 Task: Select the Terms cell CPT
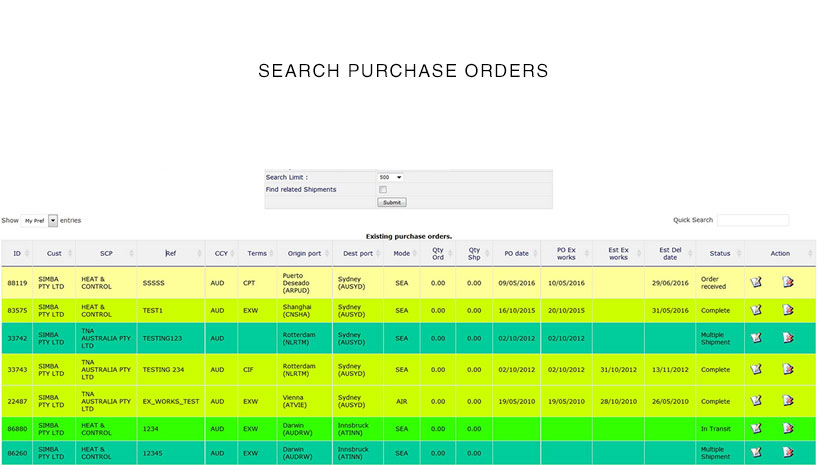257,283
